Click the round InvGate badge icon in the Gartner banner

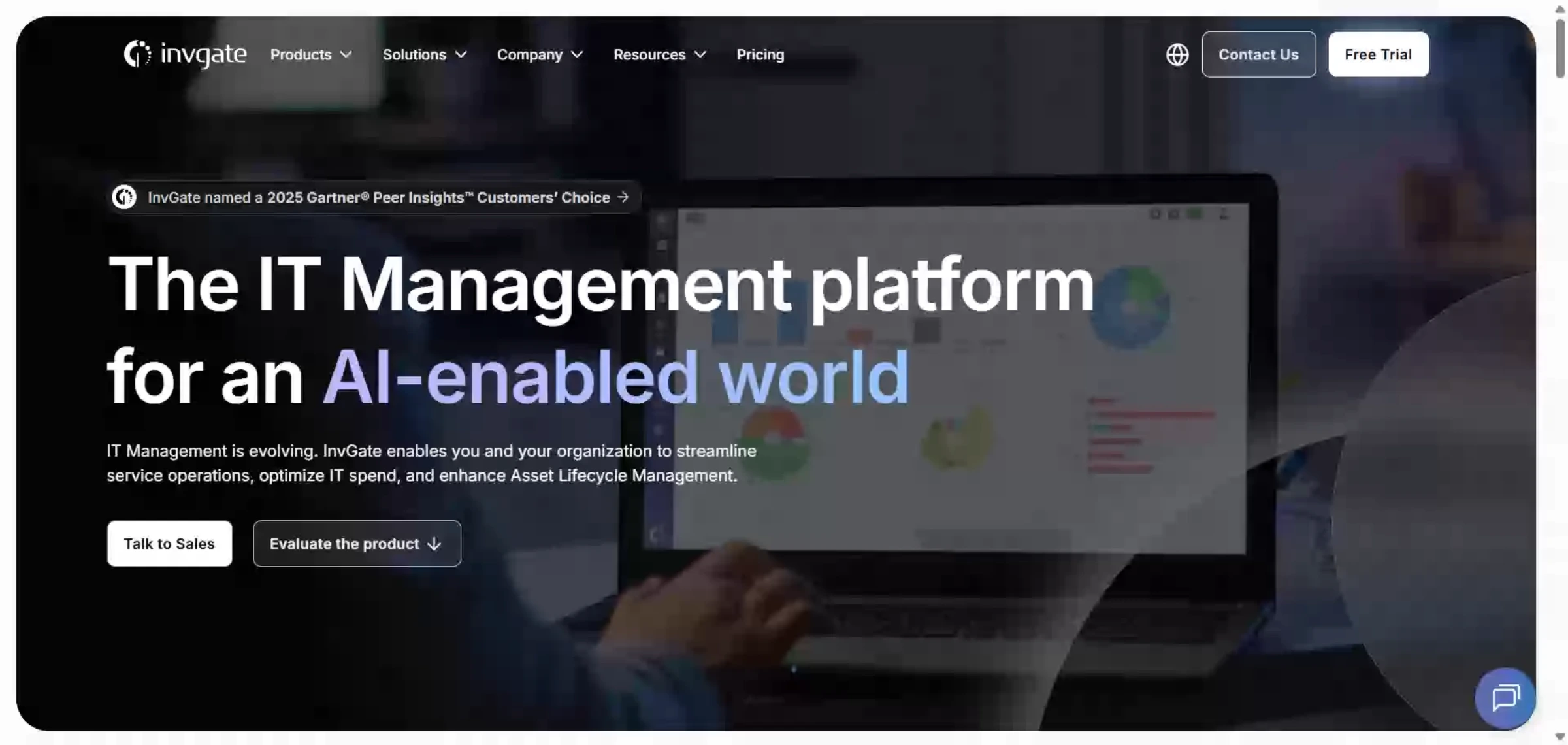pyautogui.click(x=124, y=197)
